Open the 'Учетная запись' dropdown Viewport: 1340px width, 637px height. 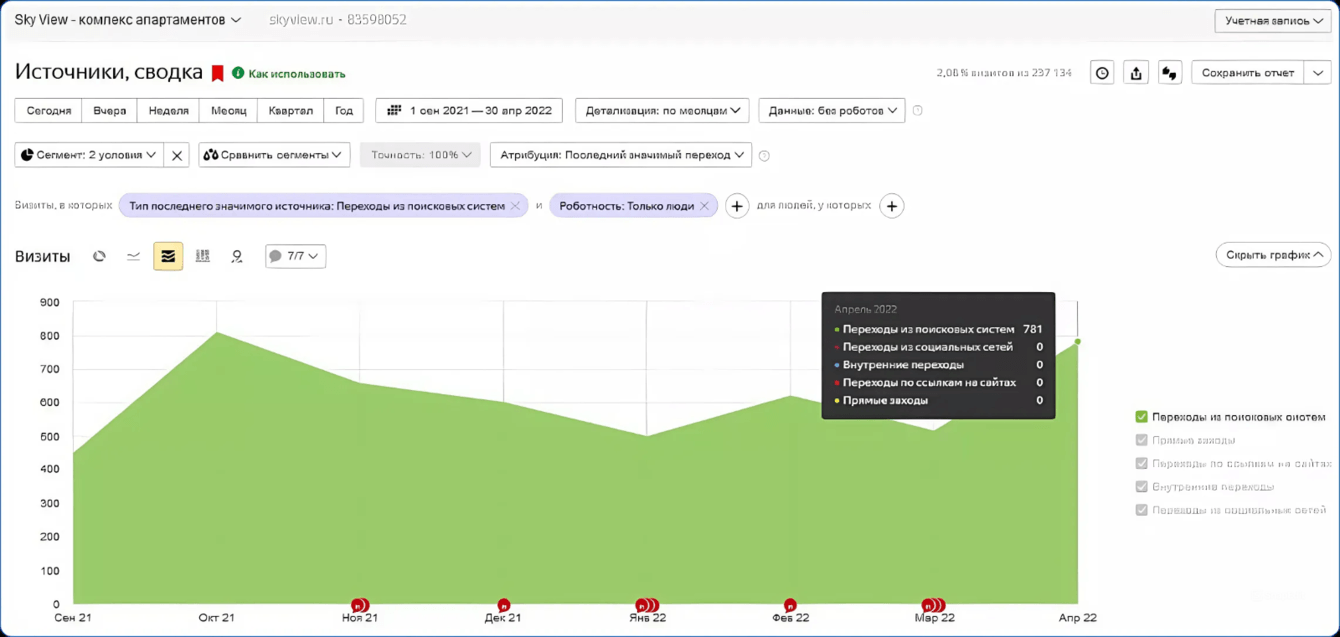point(1273,21)
